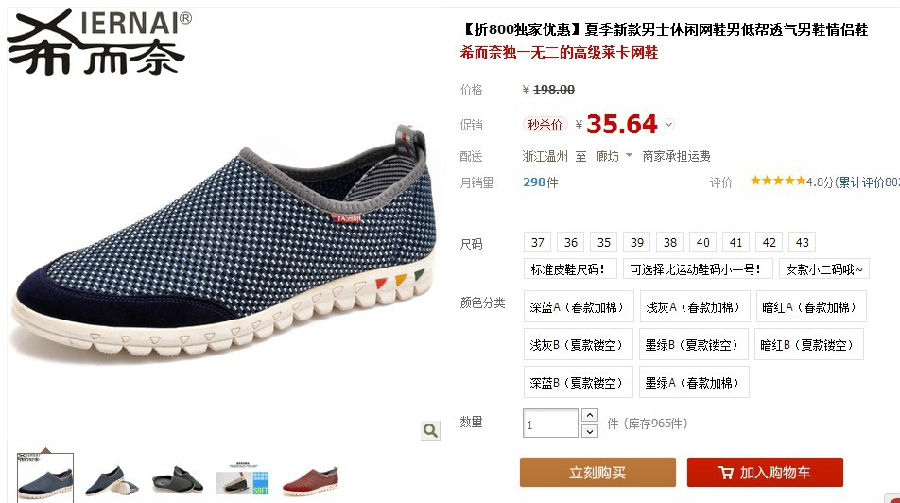The image size is (900, 503).
Task: Select the black shoe thumbnail
Action: [177, 479]
